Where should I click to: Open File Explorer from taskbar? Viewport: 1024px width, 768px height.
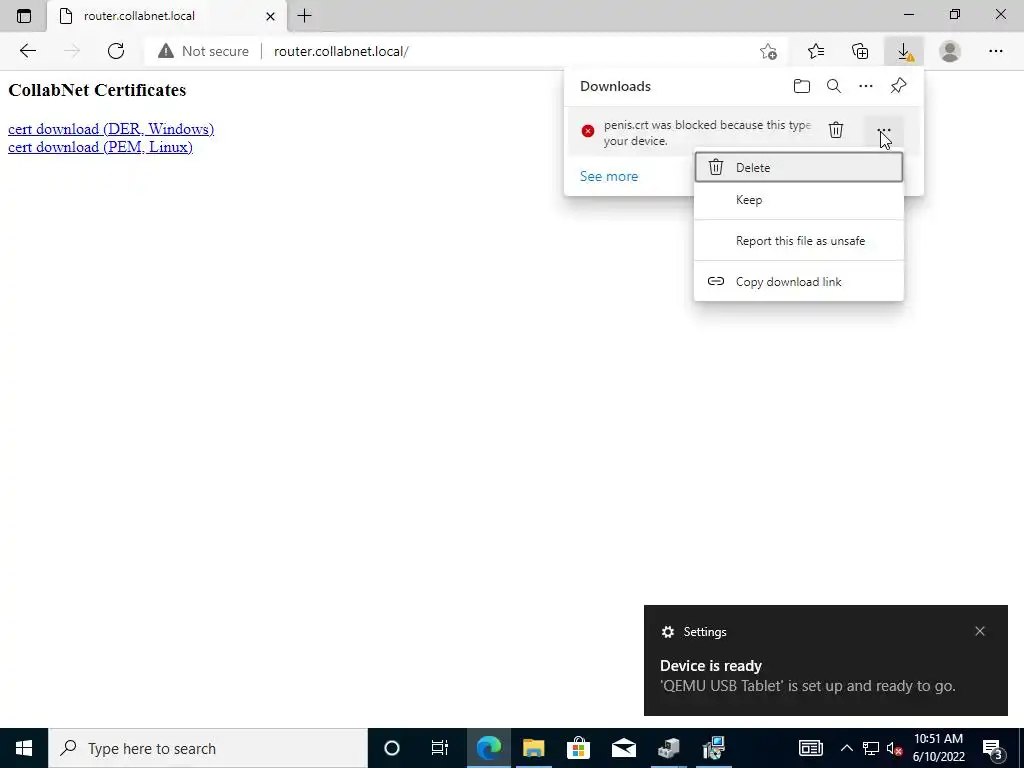coord(534,748)
